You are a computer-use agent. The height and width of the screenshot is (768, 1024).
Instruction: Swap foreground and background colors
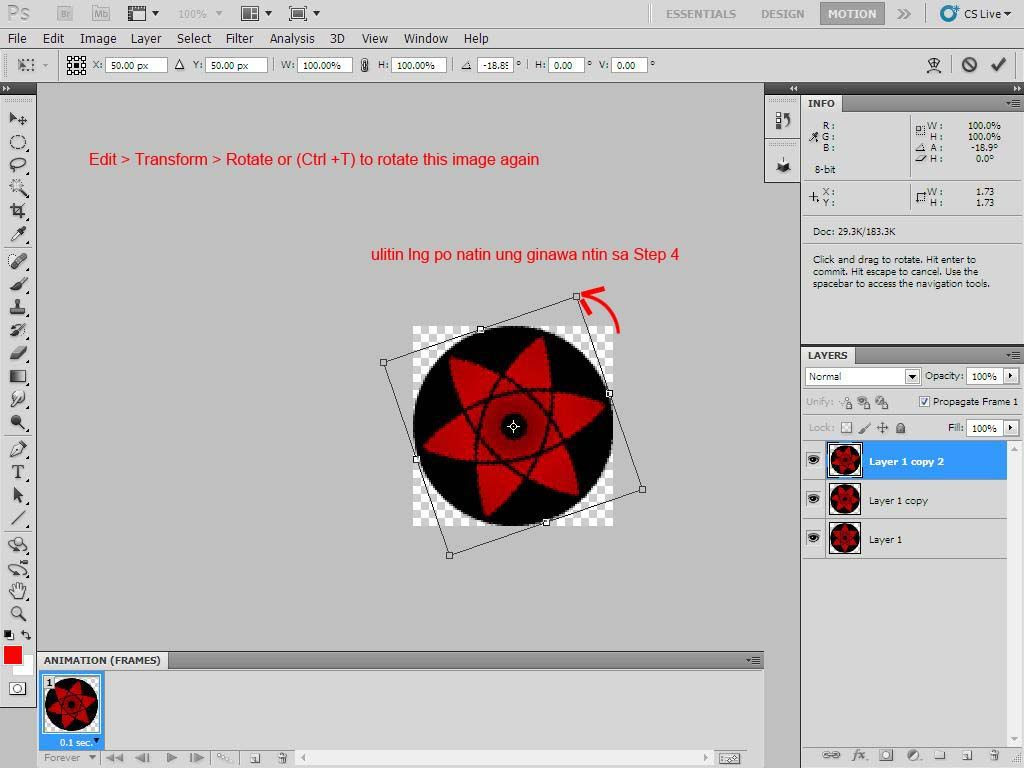pyautogui.click(x=26, y=634)
